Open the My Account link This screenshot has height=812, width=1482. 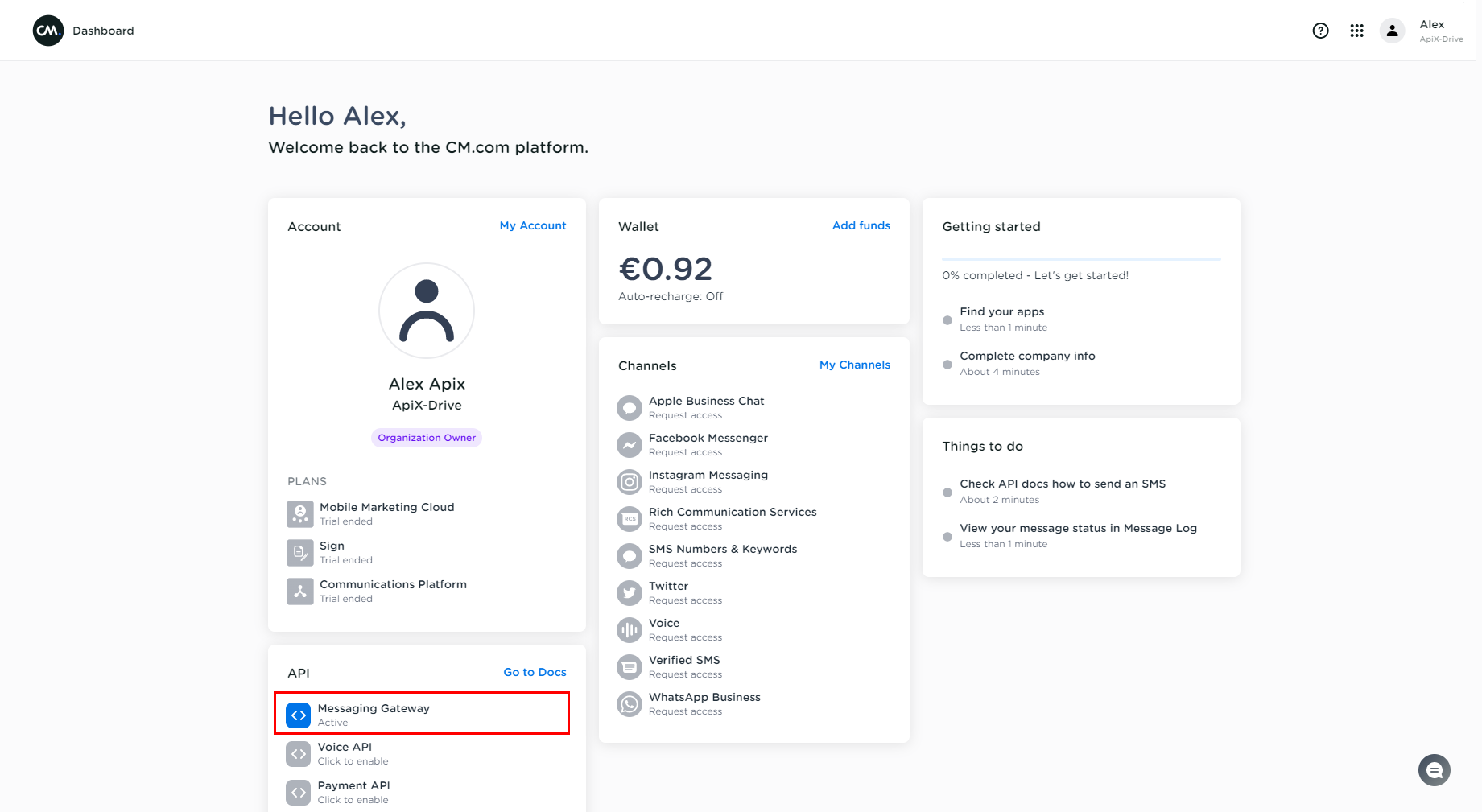pyautogui.click(x=533, y=225)
